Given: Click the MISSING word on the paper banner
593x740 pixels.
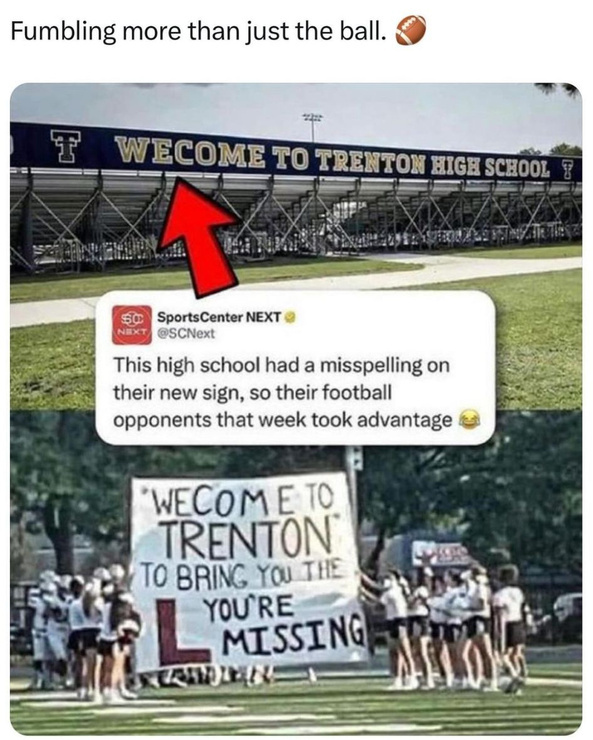Looking at the screenshot, I should pyautogui.click(x=295, y=634).
